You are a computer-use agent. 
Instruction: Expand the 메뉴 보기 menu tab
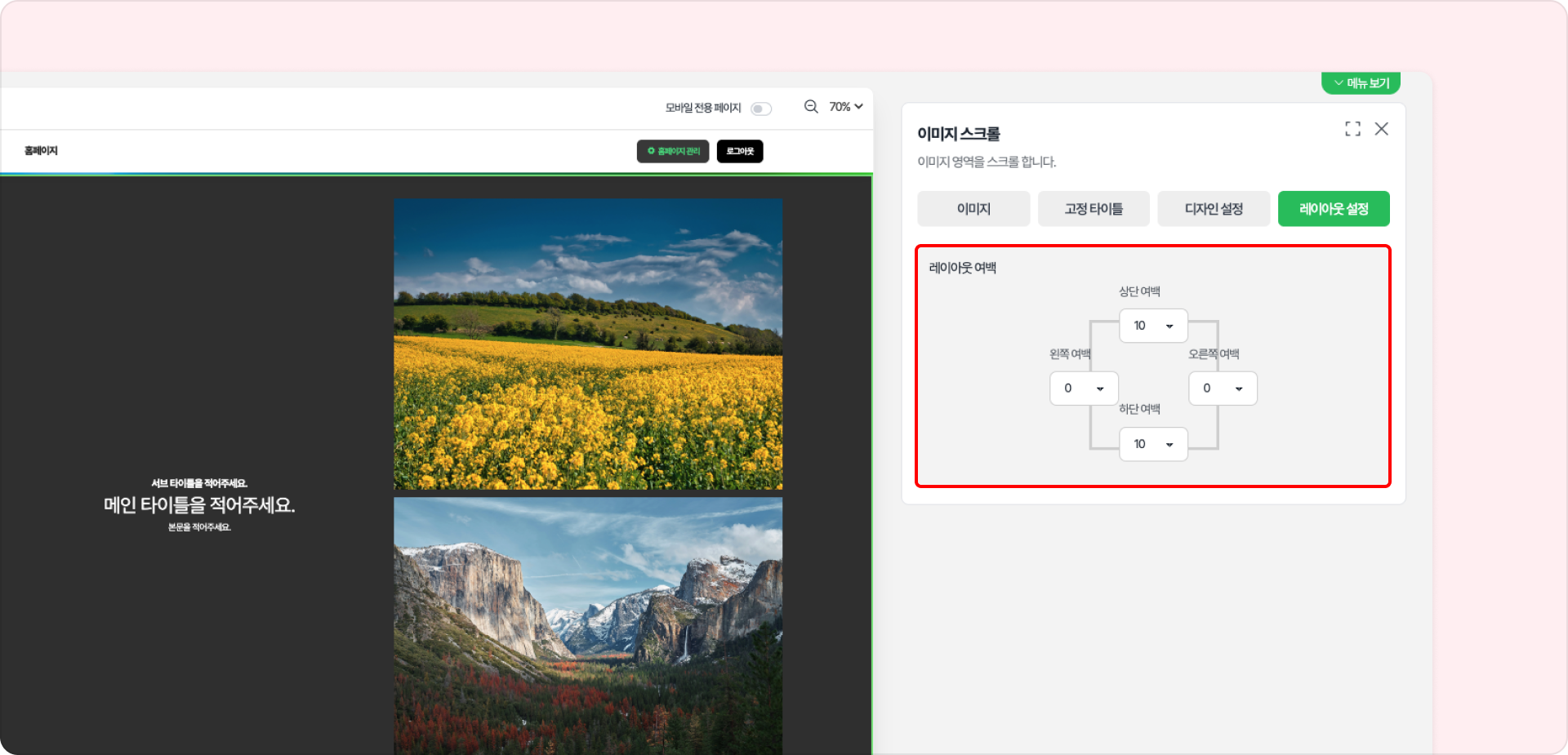click(1361, 83)
